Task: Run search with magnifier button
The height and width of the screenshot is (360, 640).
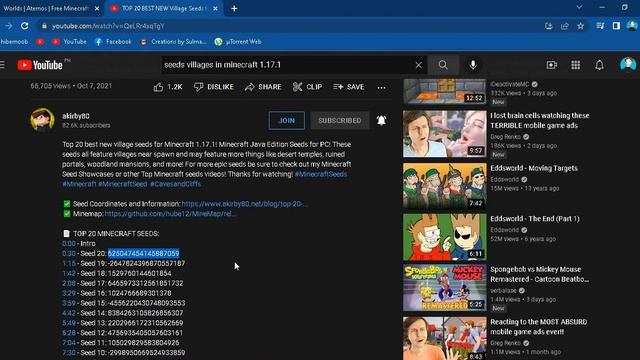Action: pyautogui.click(x=443, y=65)
